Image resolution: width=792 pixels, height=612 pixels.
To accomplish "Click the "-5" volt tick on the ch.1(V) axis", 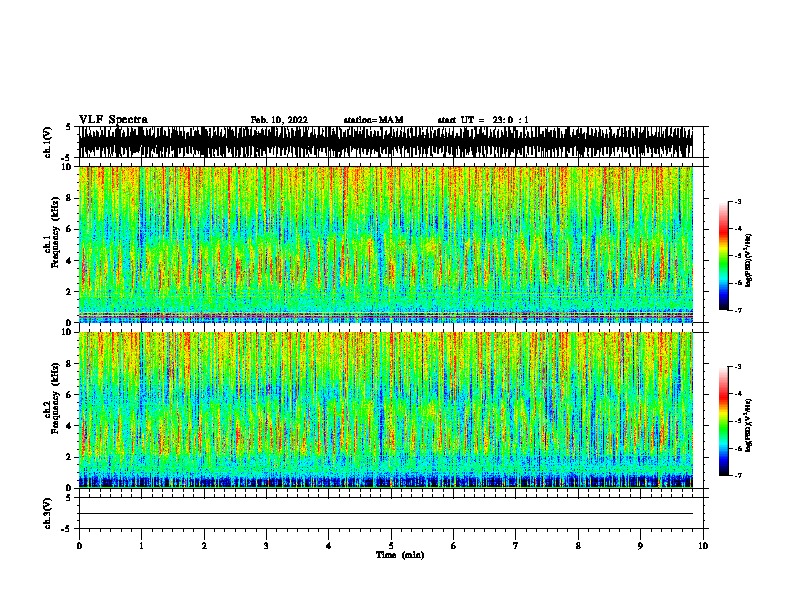I will pyautogui.click(x=67, y=158).
